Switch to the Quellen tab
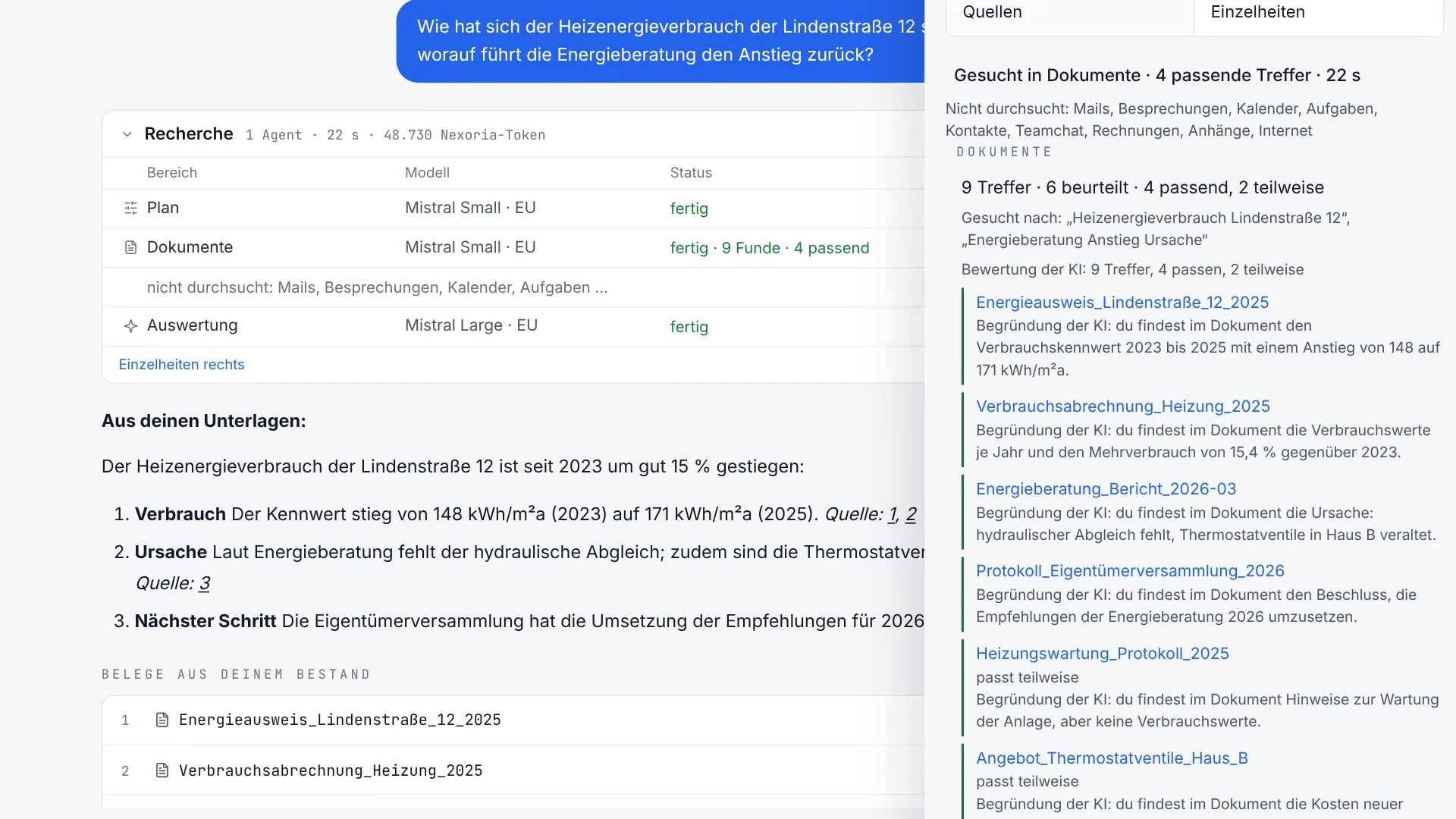This screenshot has width=1456, height=819. point(1070,14)
